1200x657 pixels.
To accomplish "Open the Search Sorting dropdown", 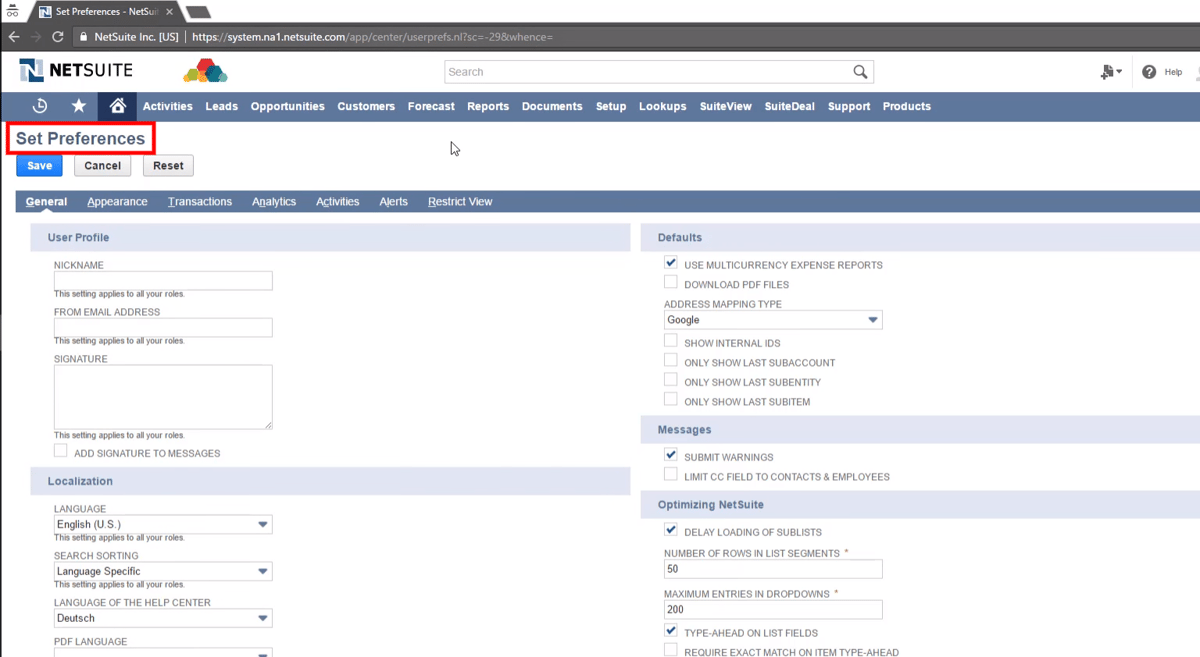I will coord(262,571).
